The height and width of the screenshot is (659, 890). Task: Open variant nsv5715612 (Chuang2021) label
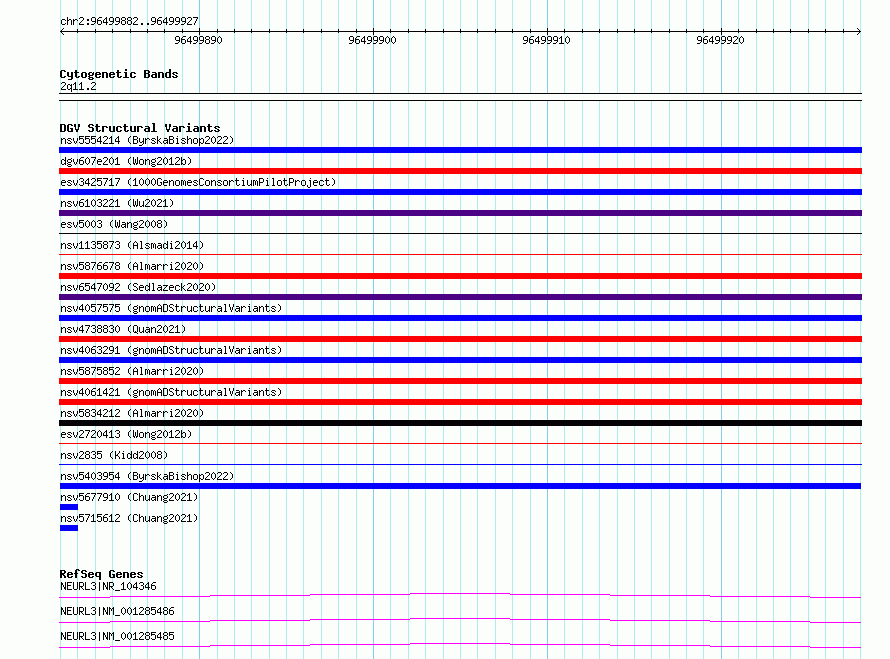[x=129, y=518]
